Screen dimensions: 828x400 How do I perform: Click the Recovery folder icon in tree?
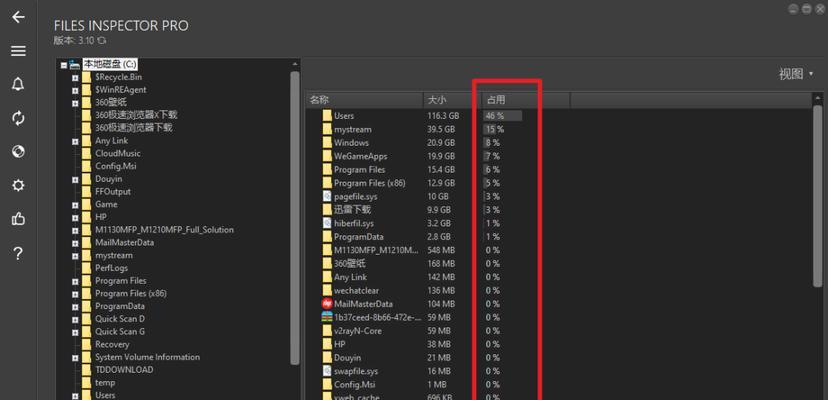click(x=87, y=345)
